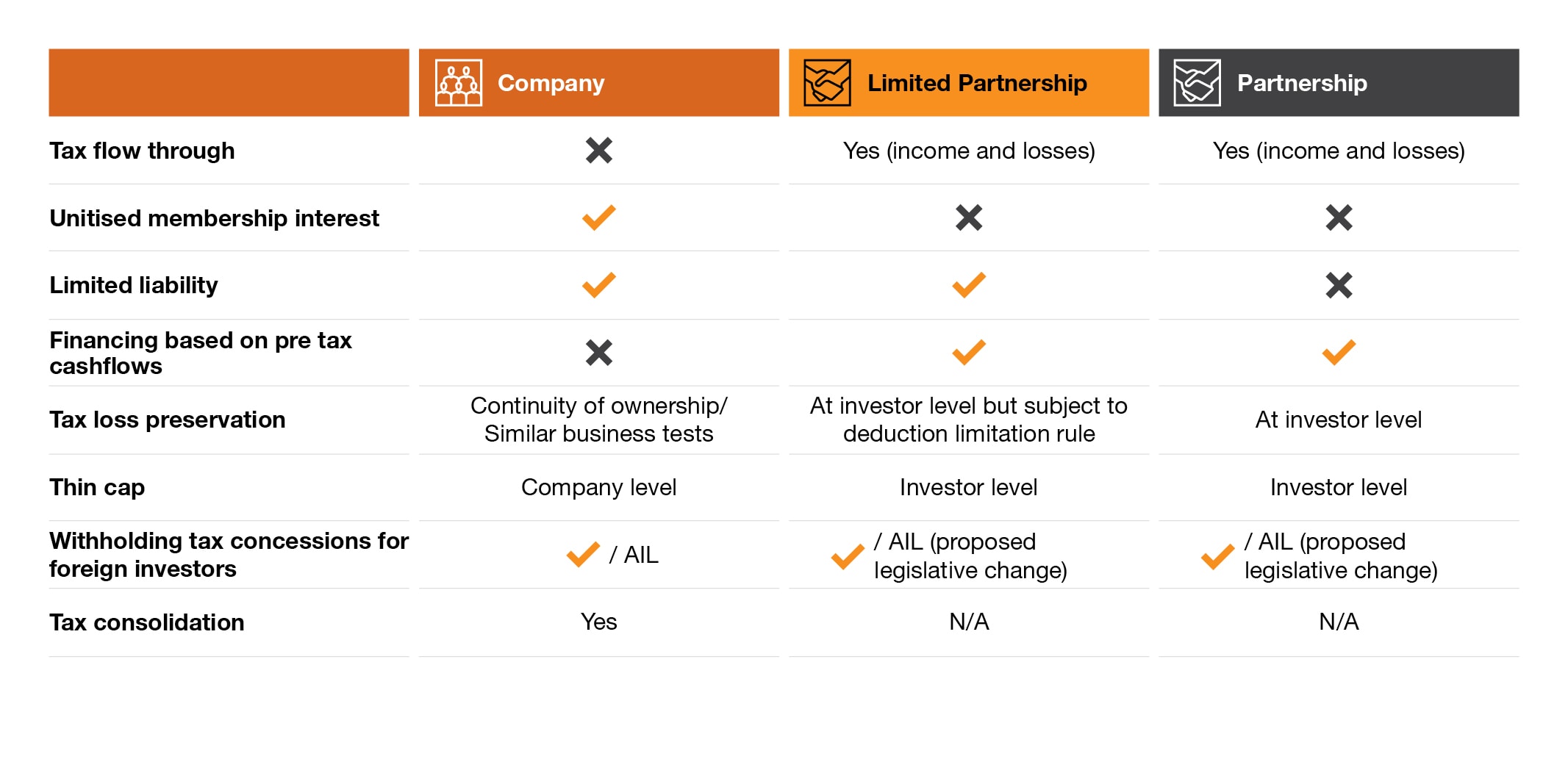Click Limited Partnership's unitised membership cross
The image size is (1568, 784).
[x=969, y=217]
